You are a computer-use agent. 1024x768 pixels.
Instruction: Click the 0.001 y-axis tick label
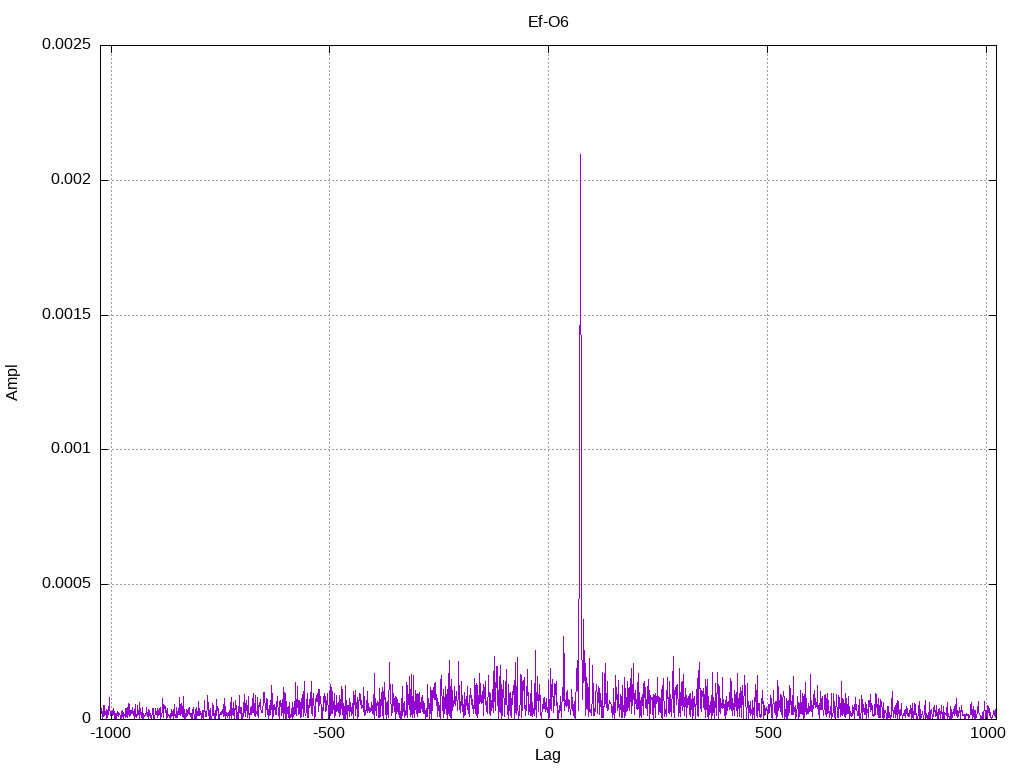[71, 449]
